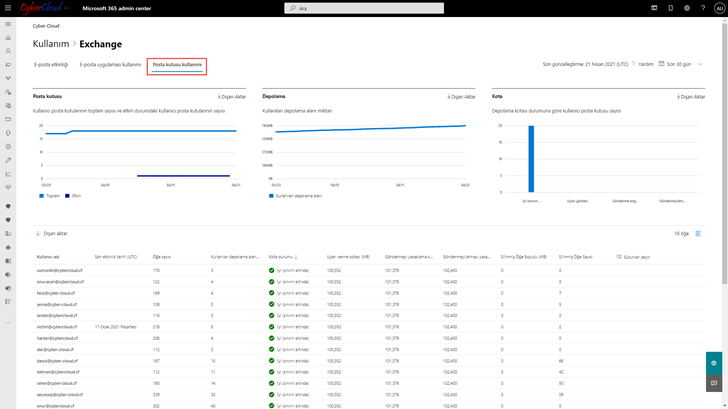Image resolution: width=728 pixels, height=409 pixels.
Task: Focus the Ara search box
Action: click(x=364, y=8)
